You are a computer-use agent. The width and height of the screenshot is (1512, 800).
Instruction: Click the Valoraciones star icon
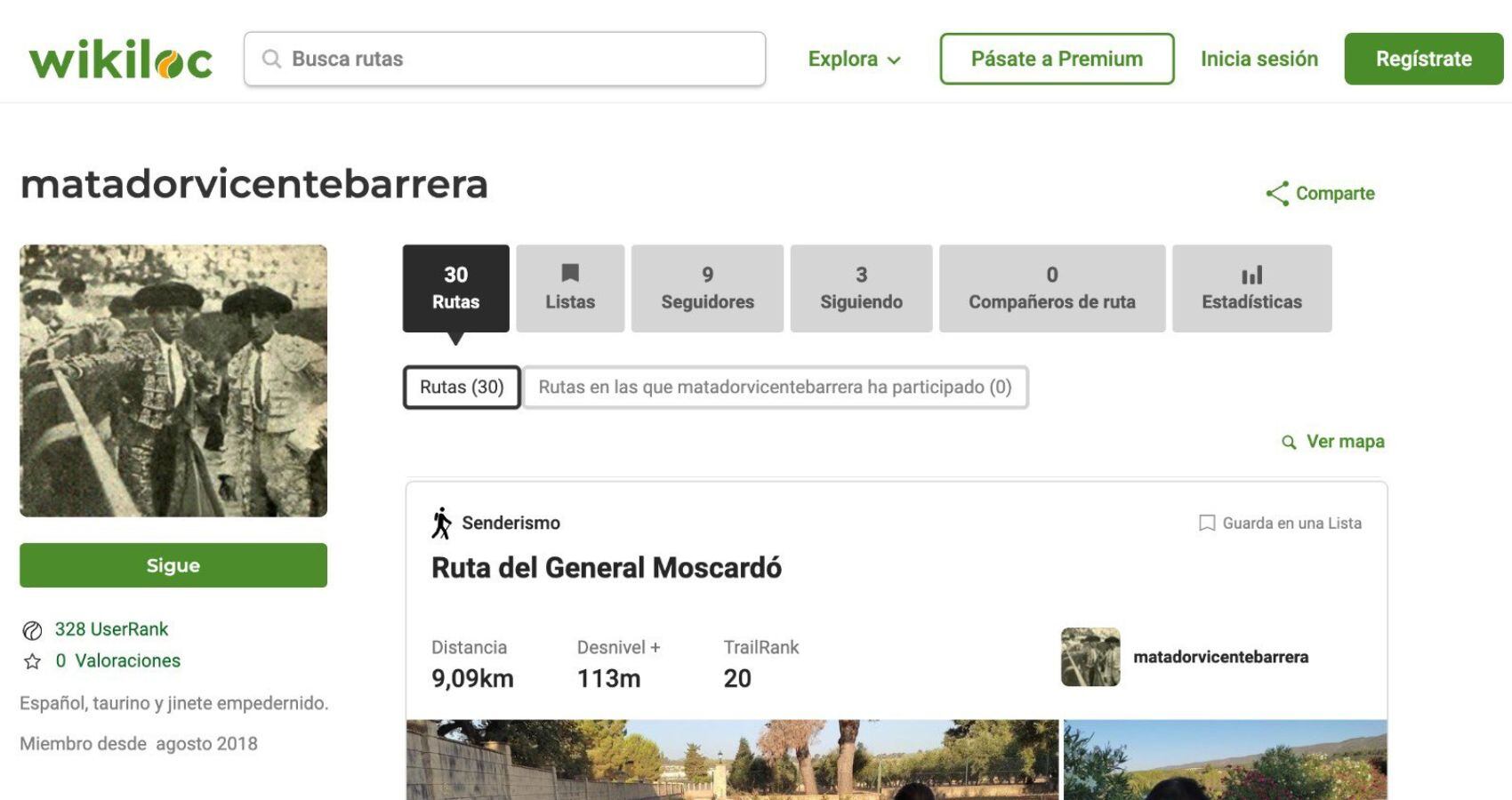coord(32,661)
